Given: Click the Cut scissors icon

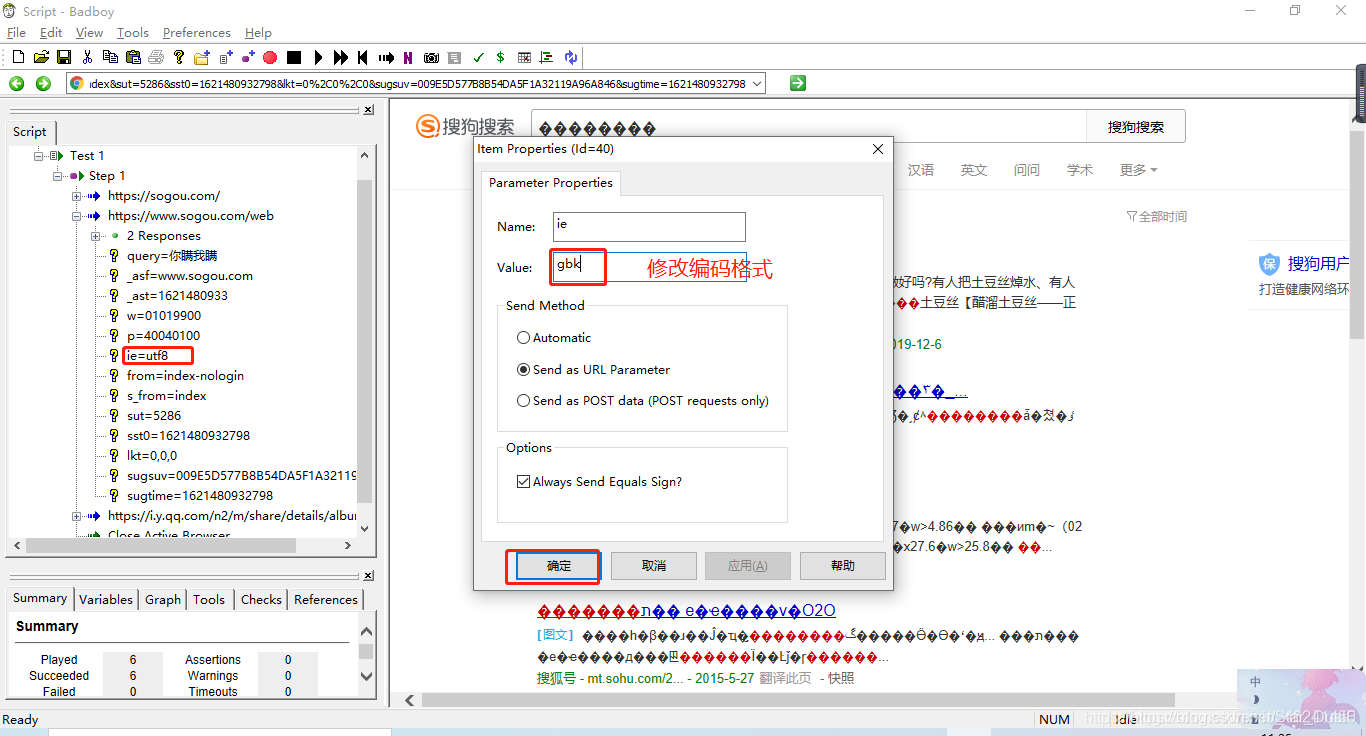Looking at the screenshot, I should click(87, 58).
